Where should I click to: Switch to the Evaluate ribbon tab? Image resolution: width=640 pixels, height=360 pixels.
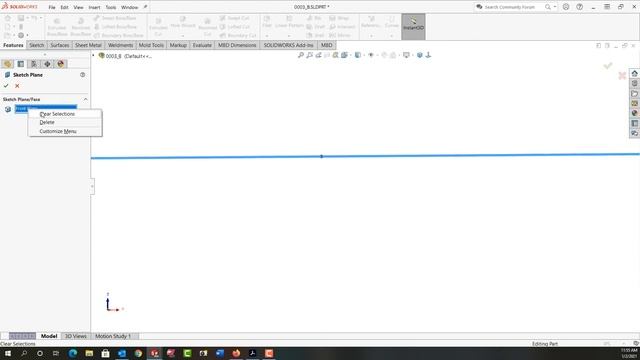pyautogui.click(x=202, y=45)
